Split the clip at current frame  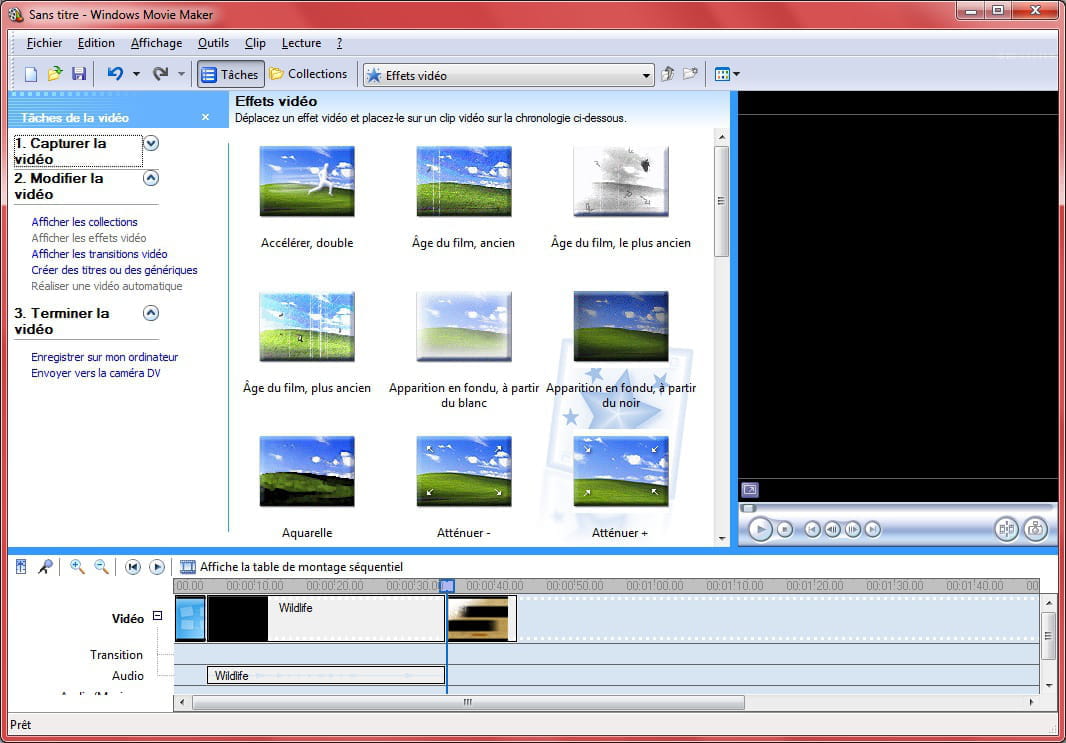click(1006, 529)
